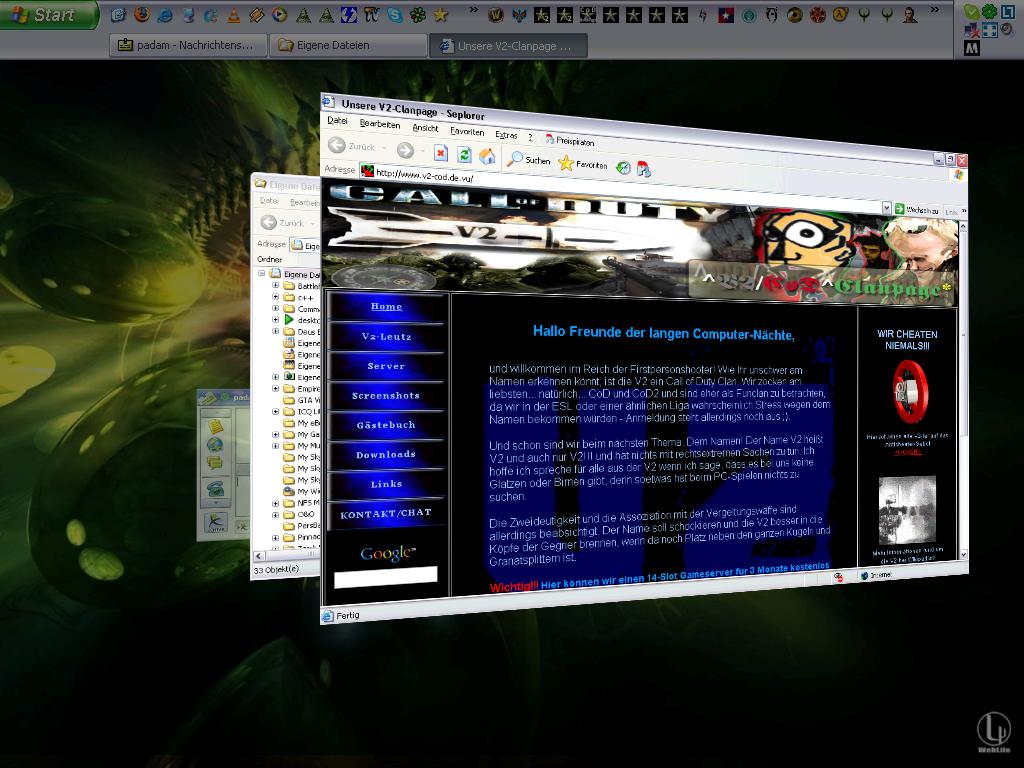The width and height of the screenshot is (1024, 768).
Task: Click the Google search input box
Action: pyautogui.click(x=386, y=576)
